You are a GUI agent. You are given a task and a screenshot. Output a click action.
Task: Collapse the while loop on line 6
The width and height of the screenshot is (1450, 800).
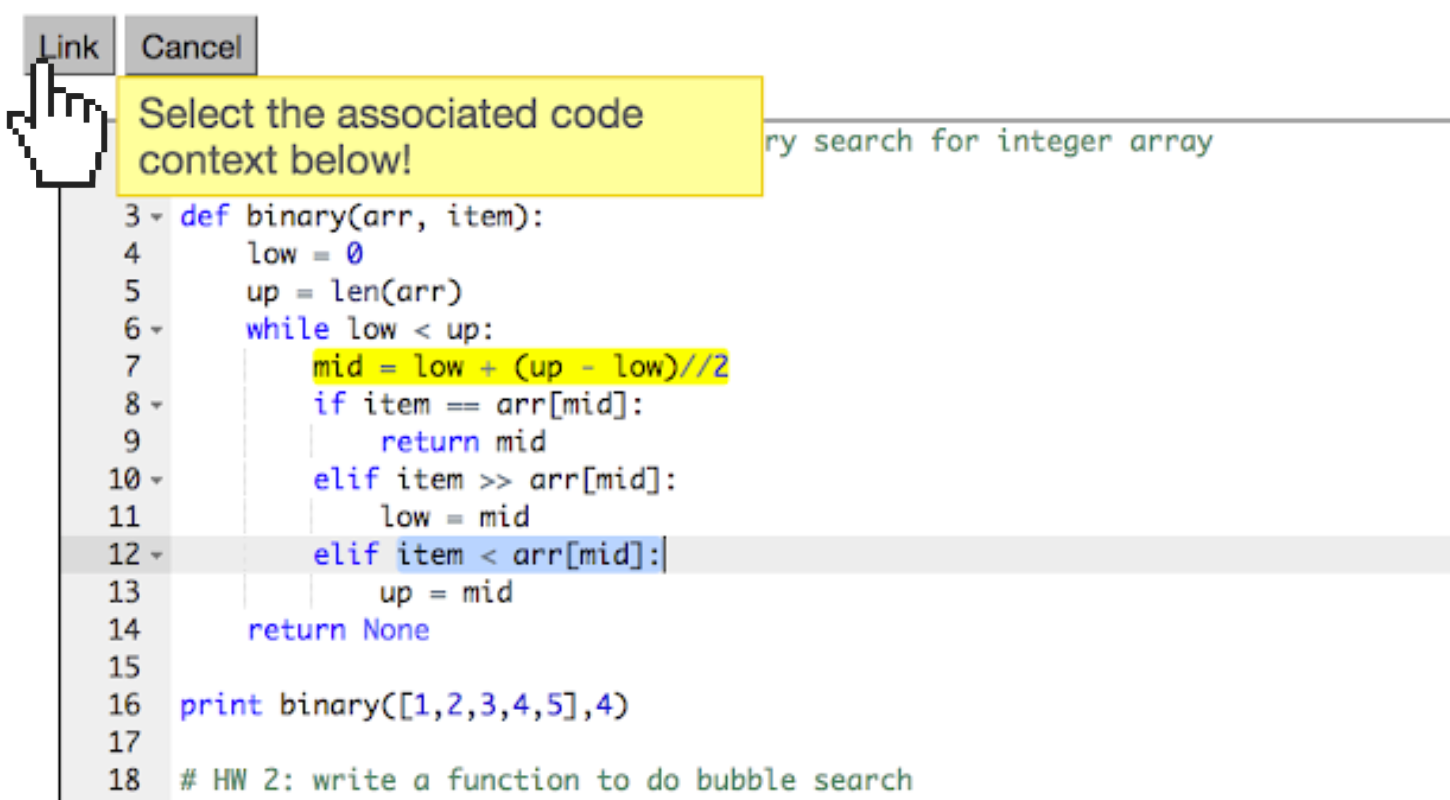point(158,329)
